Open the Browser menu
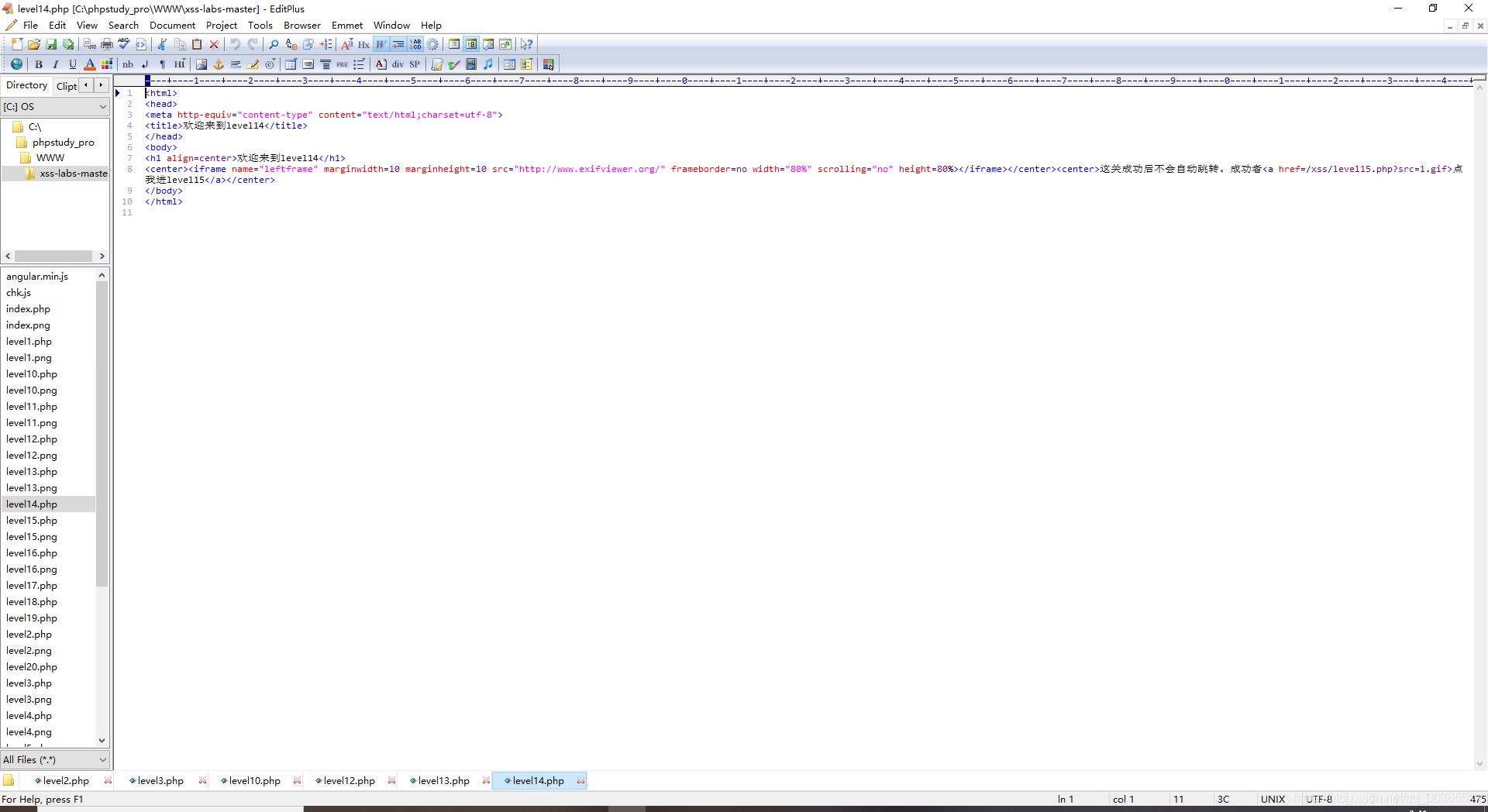This screenshot has width=1488, height=812. 302,26
